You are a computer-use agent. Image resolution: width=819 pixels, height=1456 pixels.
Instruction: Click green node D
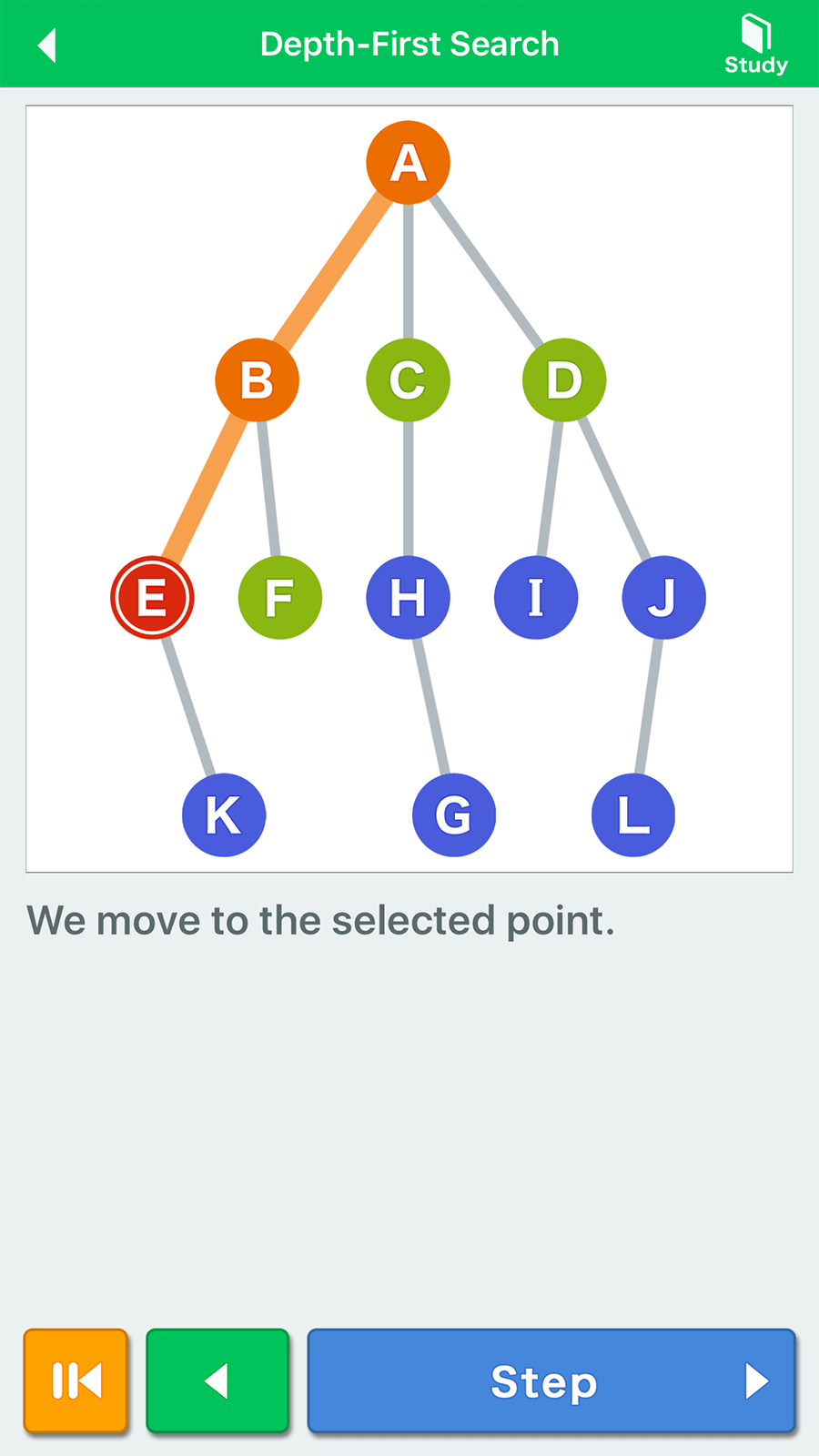[x=564, y=380]
